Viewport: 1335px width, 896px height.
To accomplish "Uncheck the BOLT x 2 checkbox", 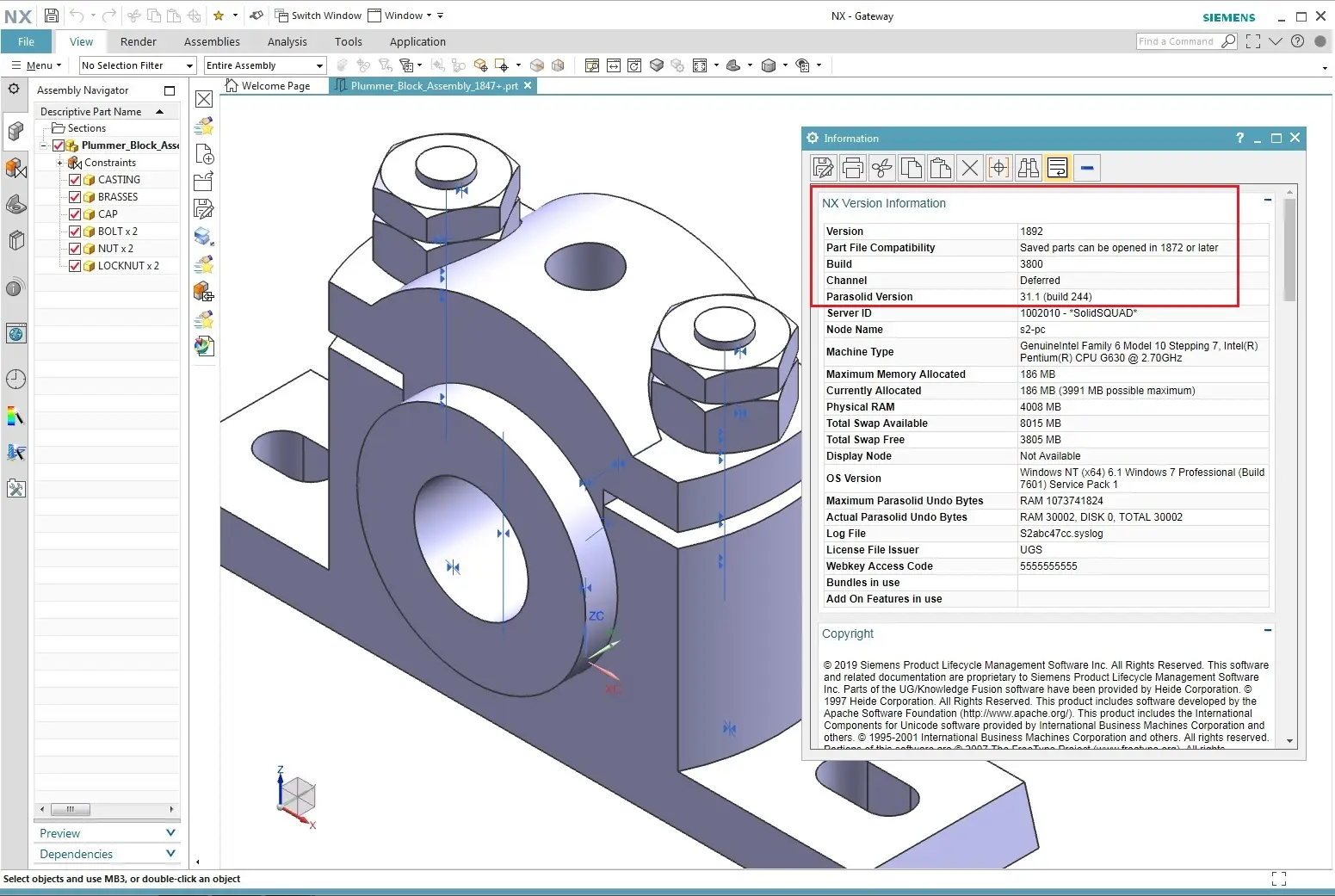I will [75, 231].
